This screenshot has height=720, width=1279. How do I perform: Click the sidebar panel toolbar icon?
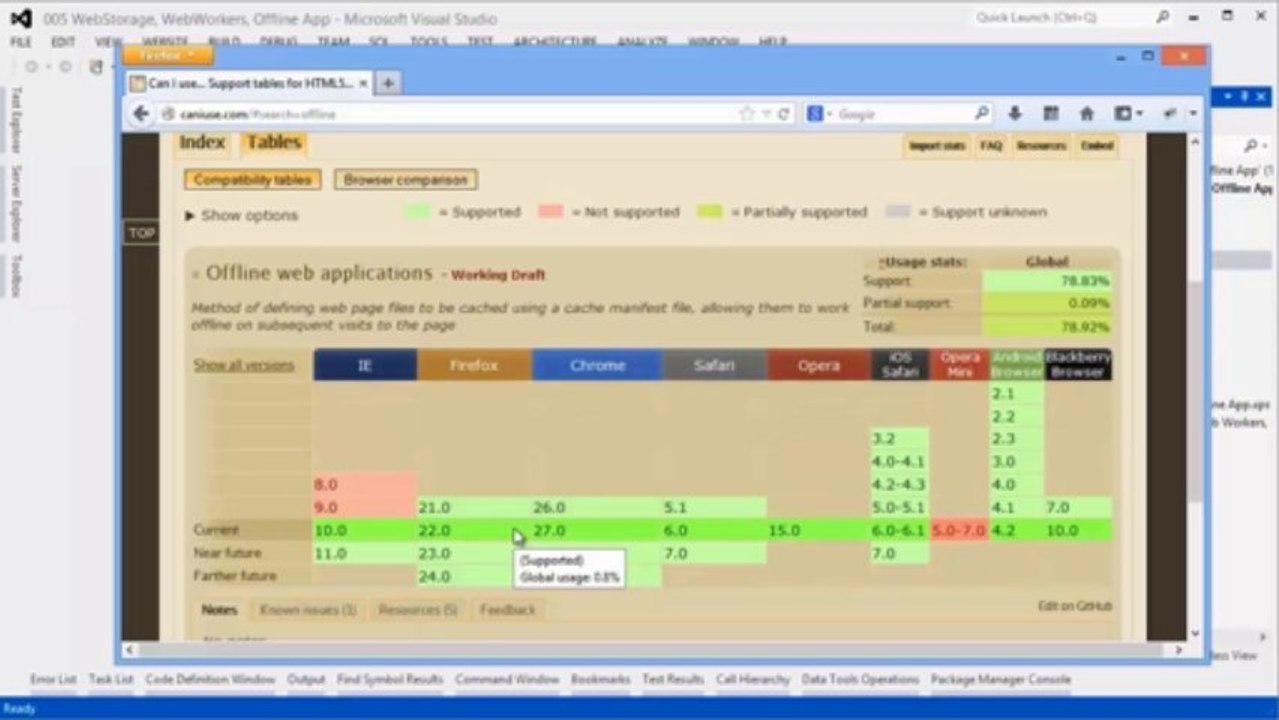[x=1123, y=114]
